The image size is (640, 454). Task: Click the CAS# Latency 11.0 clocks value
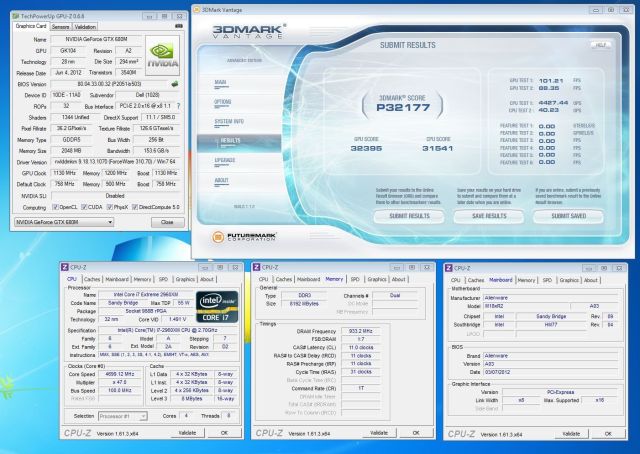pos(360,347)
